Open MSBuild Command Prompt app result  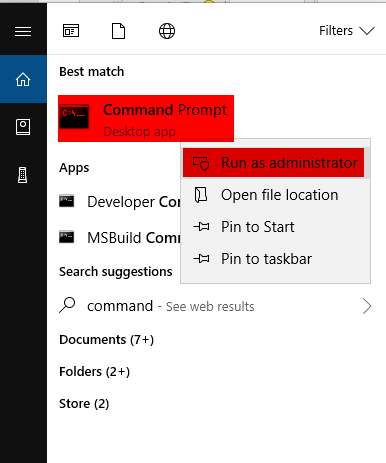pyautogui.click(x=119, y=238)
